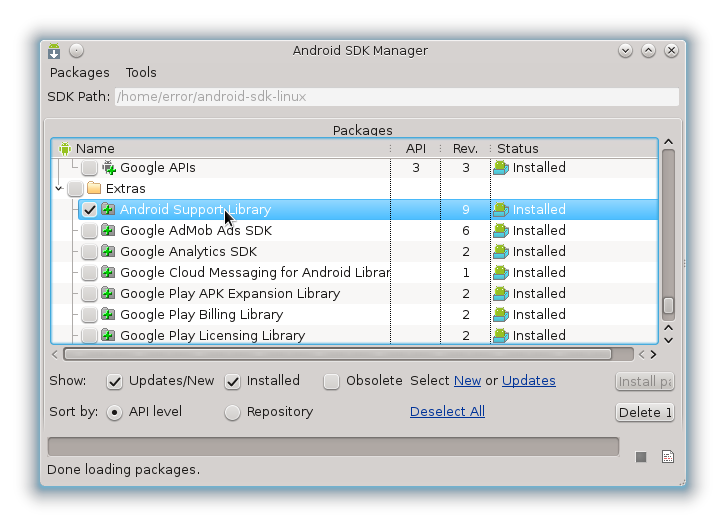Screen dimensions: 726x526
Task: Click the scroll up arrow above vertical scrollbar
Action: coord(668,142)
